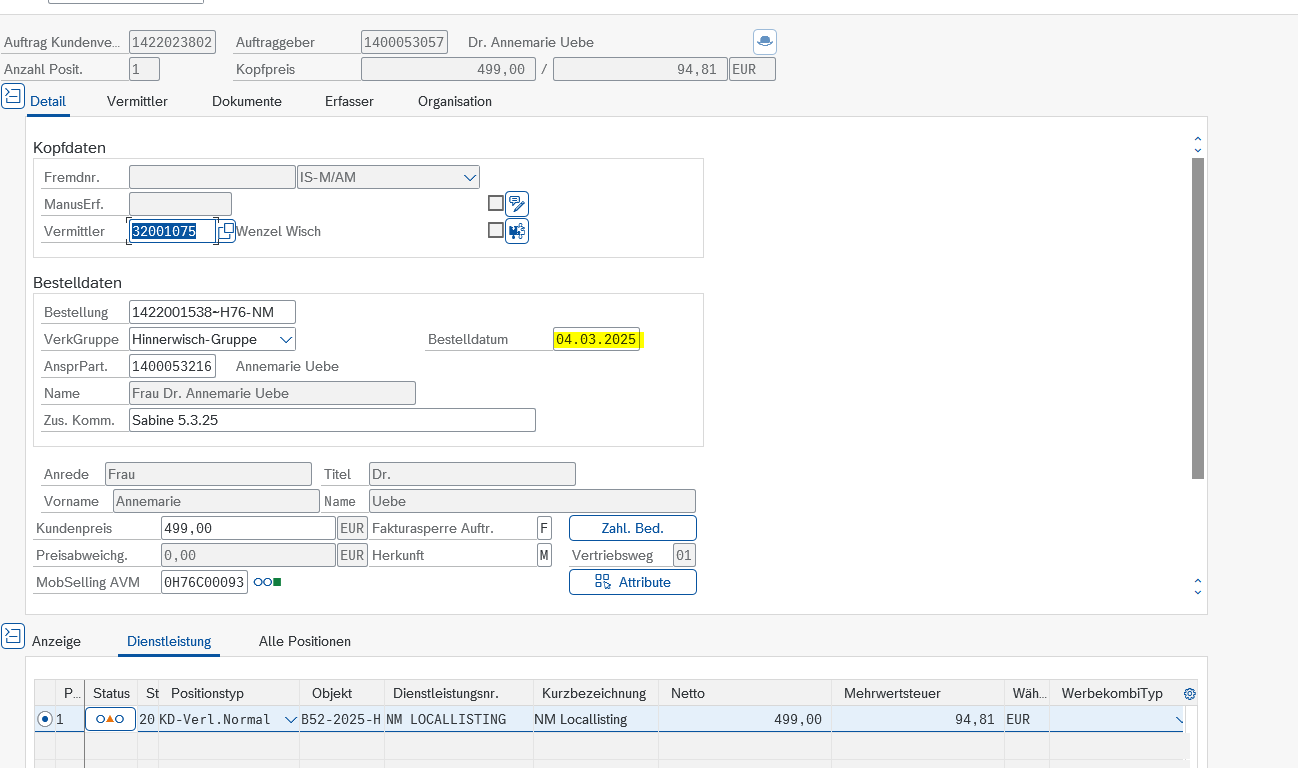Click the Bestellung input field
This screenshot has height=768, width=1298.
(x=213, y=312)
